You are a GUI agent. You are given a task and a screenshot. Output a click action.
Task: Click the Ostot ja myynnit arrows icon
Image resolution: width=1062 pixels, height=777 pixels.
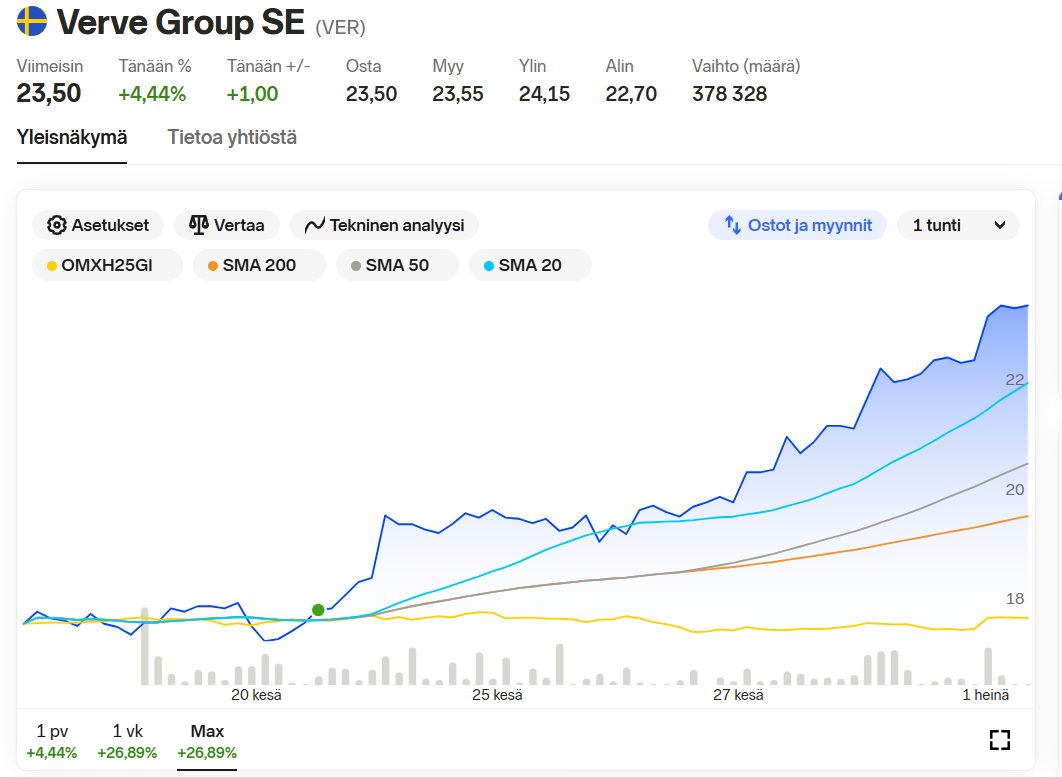(732, 225)
